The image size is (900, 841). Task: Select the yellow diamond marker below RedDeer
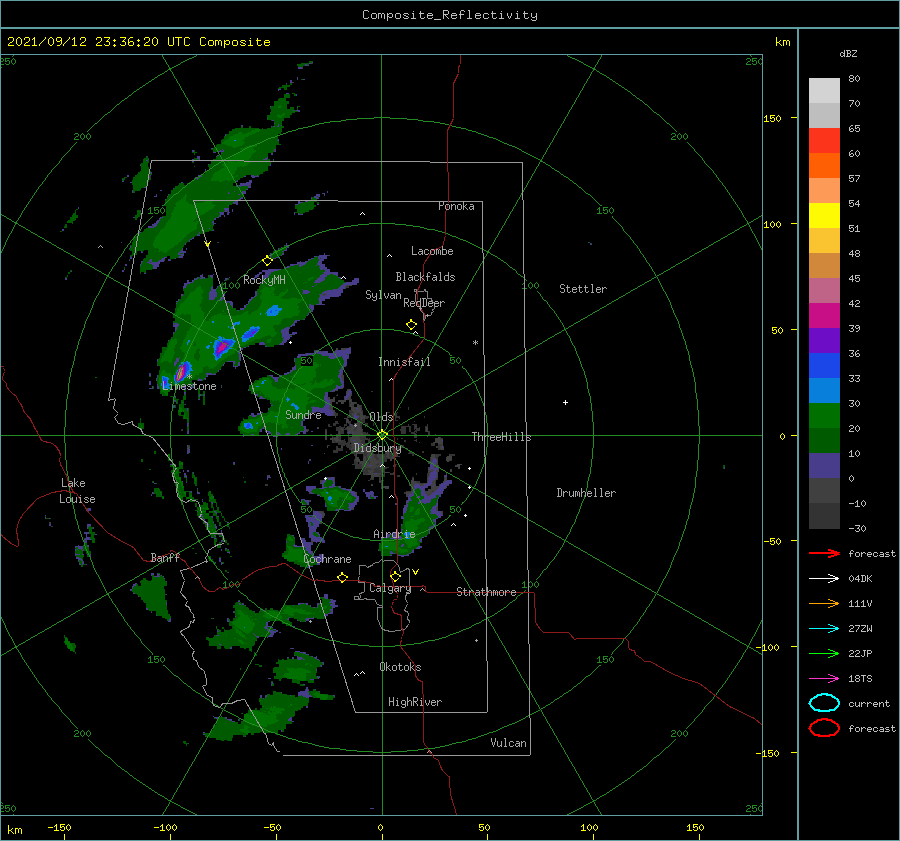pyautogui.click(x=411, y=325)
